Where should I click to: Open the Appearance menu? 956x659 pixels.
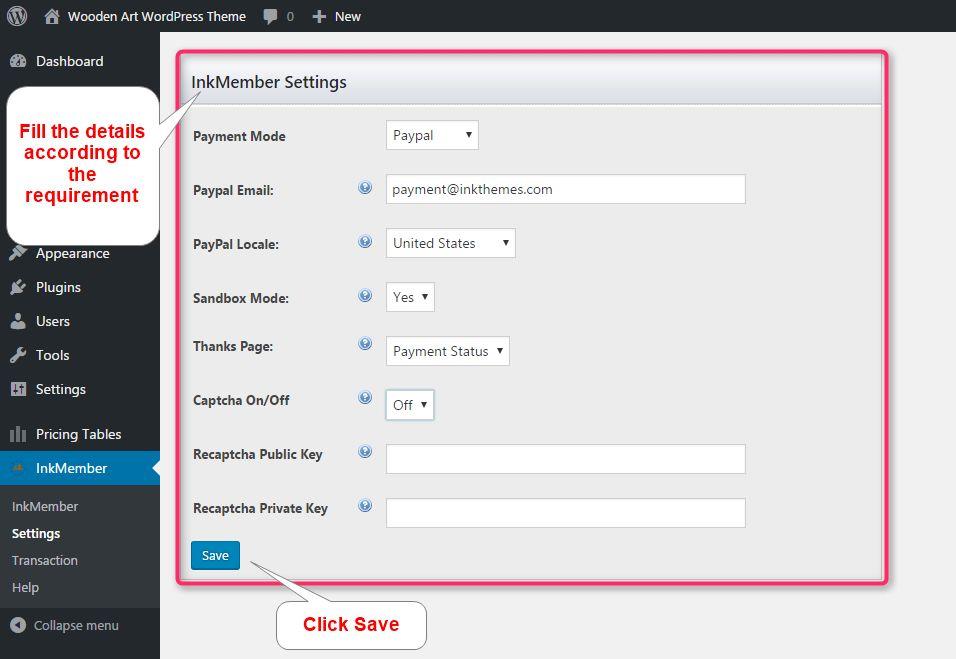pos(73,254)
